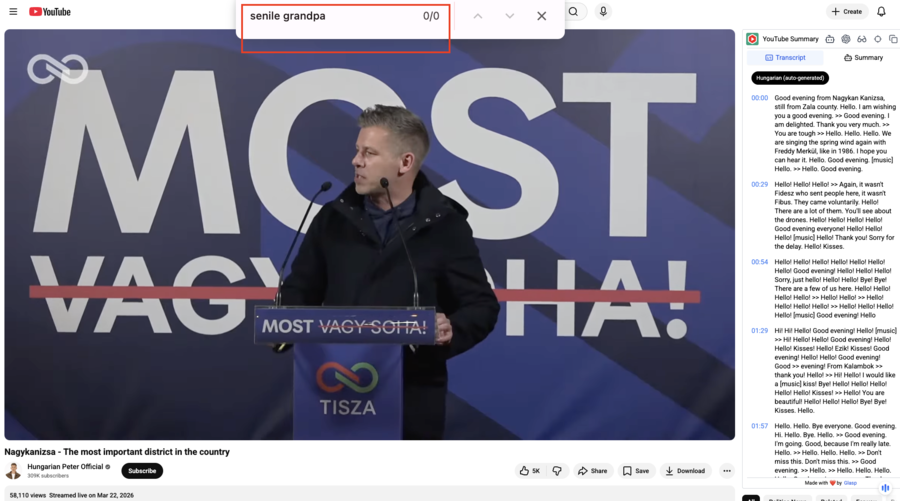
Task: Jump to transcript timestamp 01:57
Action: pos(759,426)
